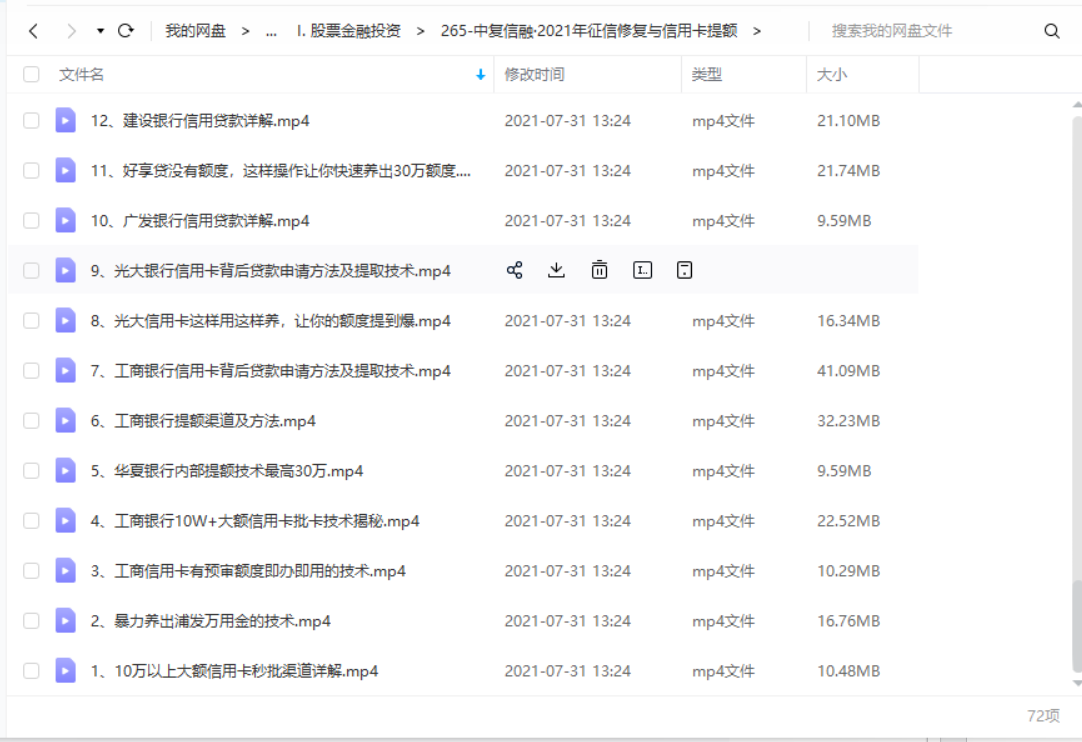Expand chevron after the 265 folder breadcrumb

757,31
